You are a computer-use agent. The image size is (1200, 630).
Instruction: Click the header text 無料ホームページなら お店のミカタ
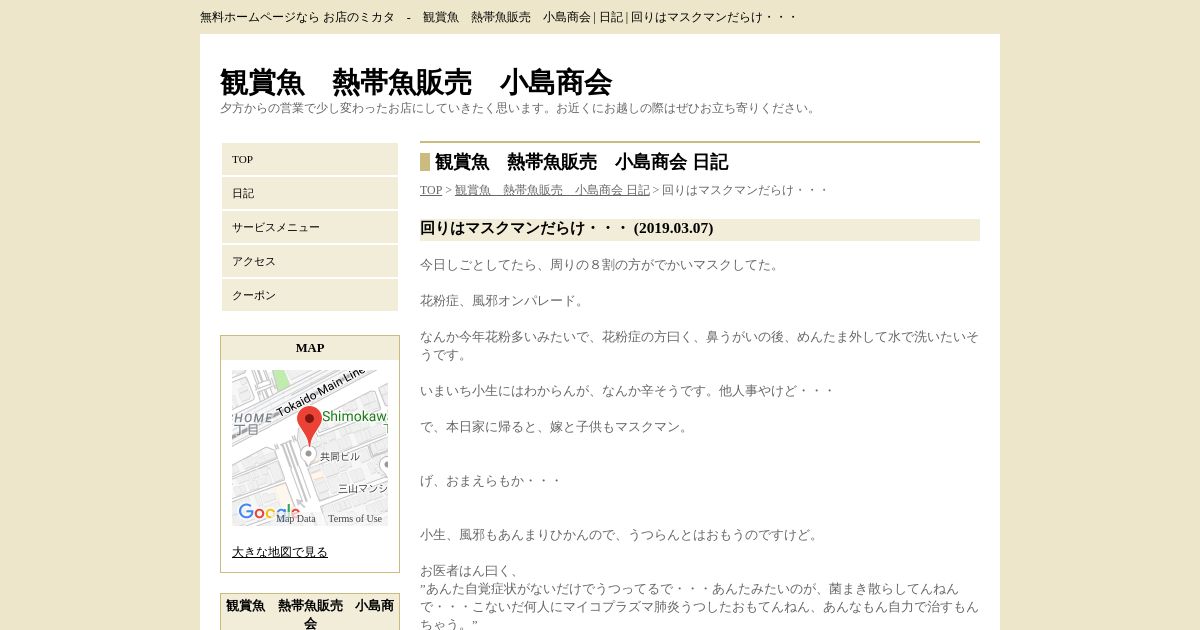297,17
